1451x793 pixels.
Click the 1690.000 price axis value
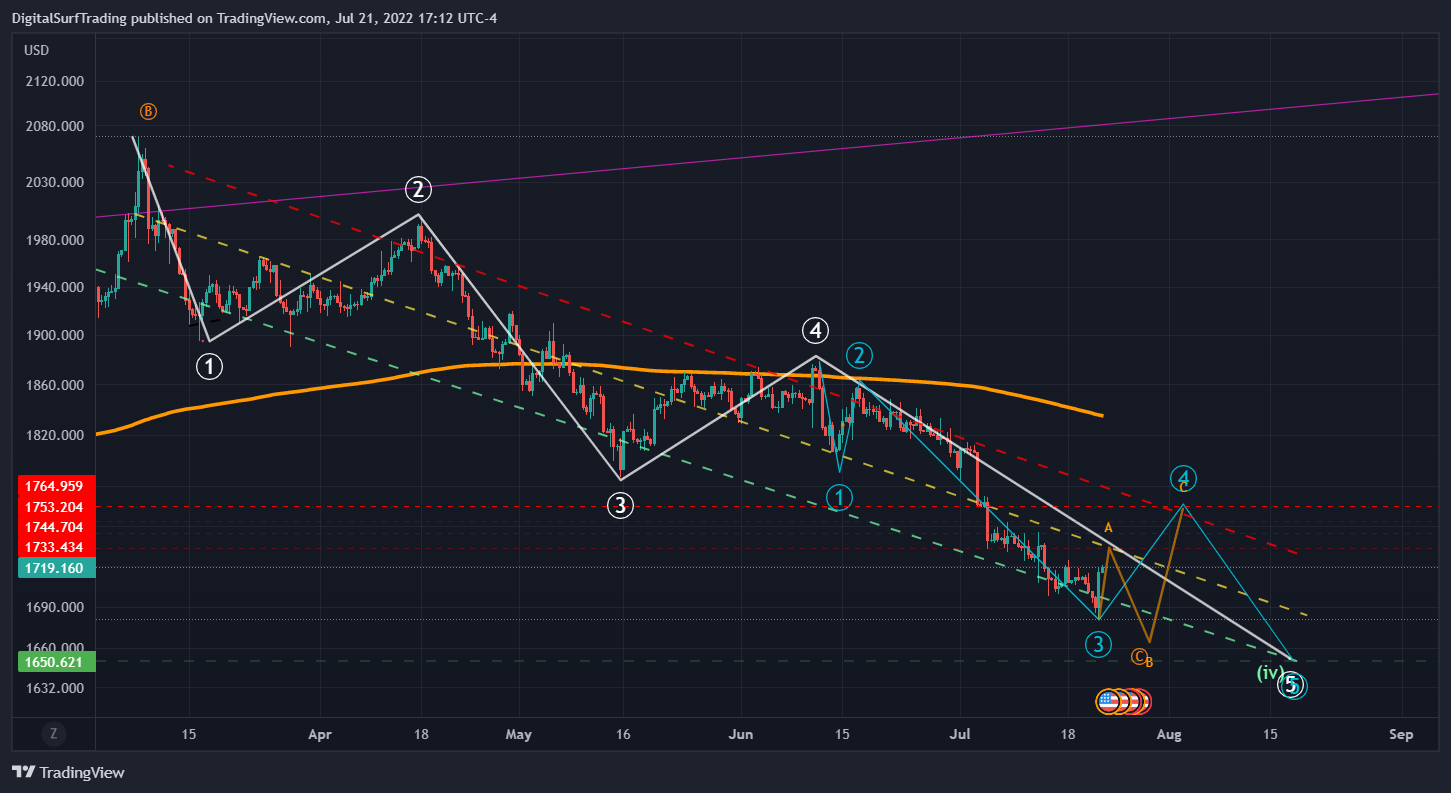(x=54, y=607)
